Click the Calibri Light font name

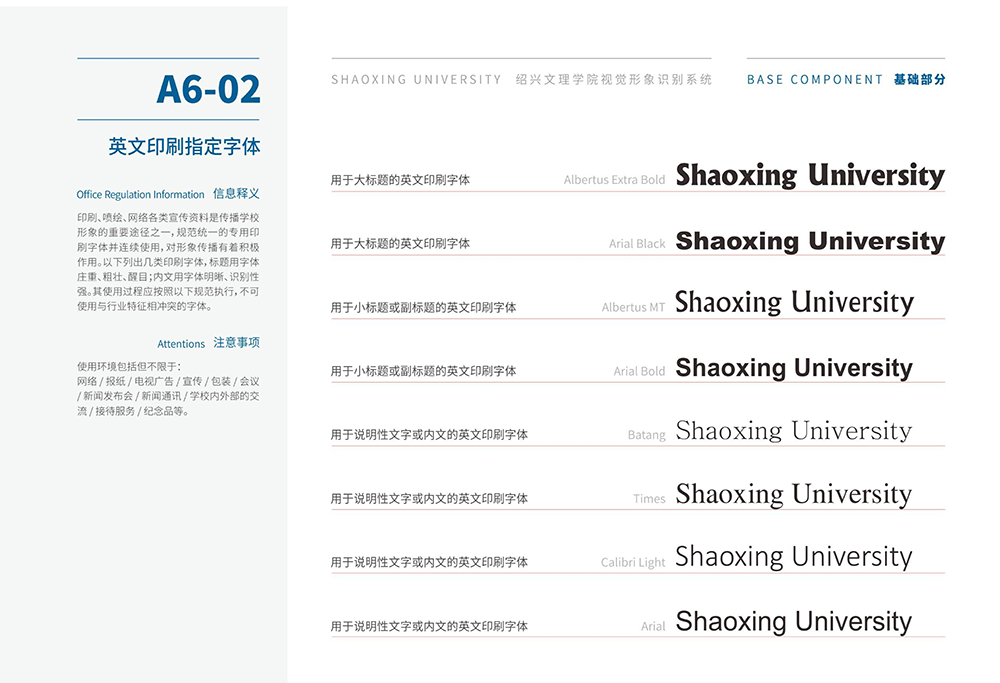point(633,563)
